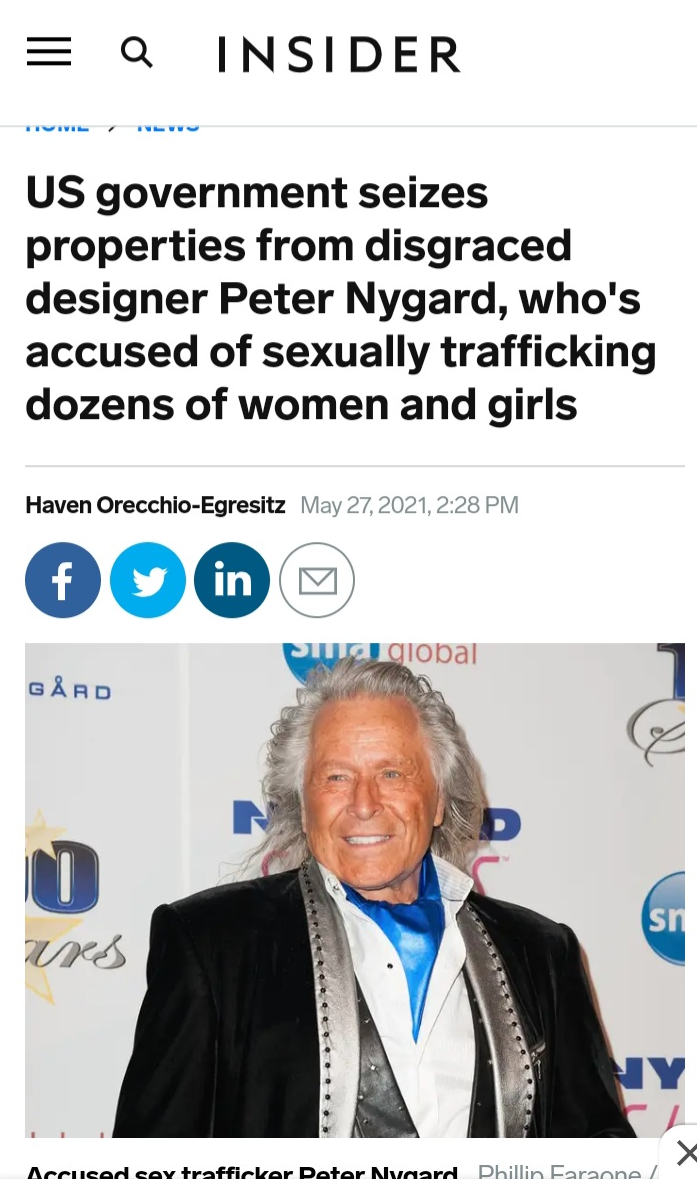Click the GÅRD text in photo corner
697x1179 pixels.
70,690
